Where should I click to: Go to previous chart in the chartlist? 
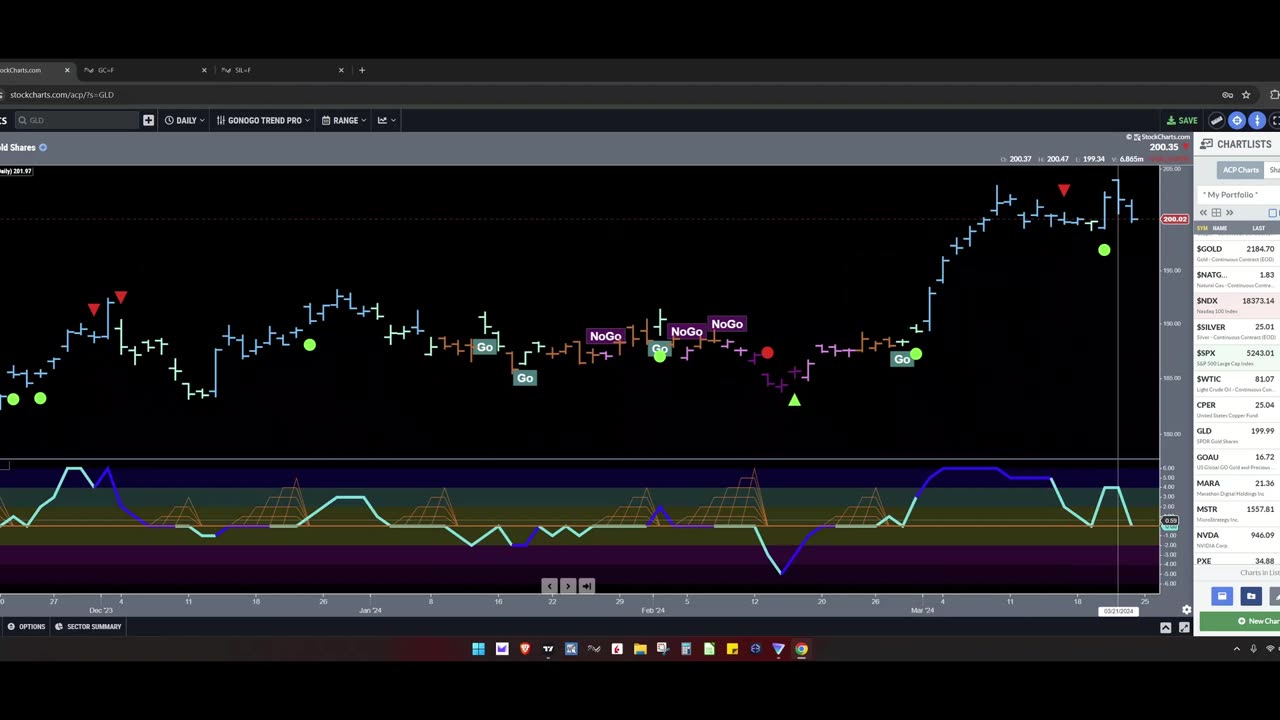[1204, 213]
